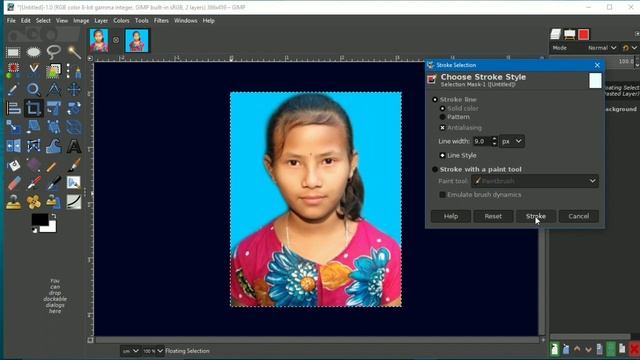Select the Color Picker tool
Image resolution: width=640 pixels, height=360 pixels.
coord(13,89)
